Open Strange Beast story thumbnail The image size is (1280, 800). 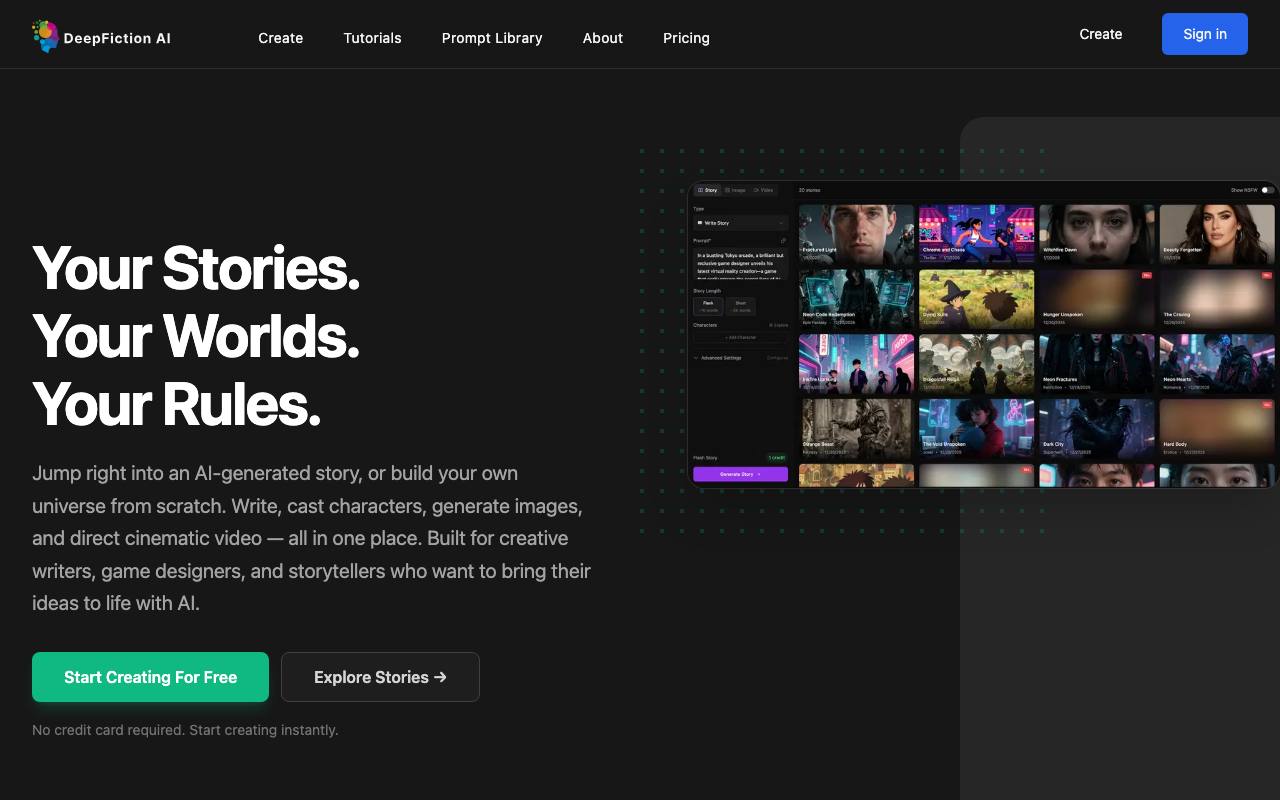(856, 429)
